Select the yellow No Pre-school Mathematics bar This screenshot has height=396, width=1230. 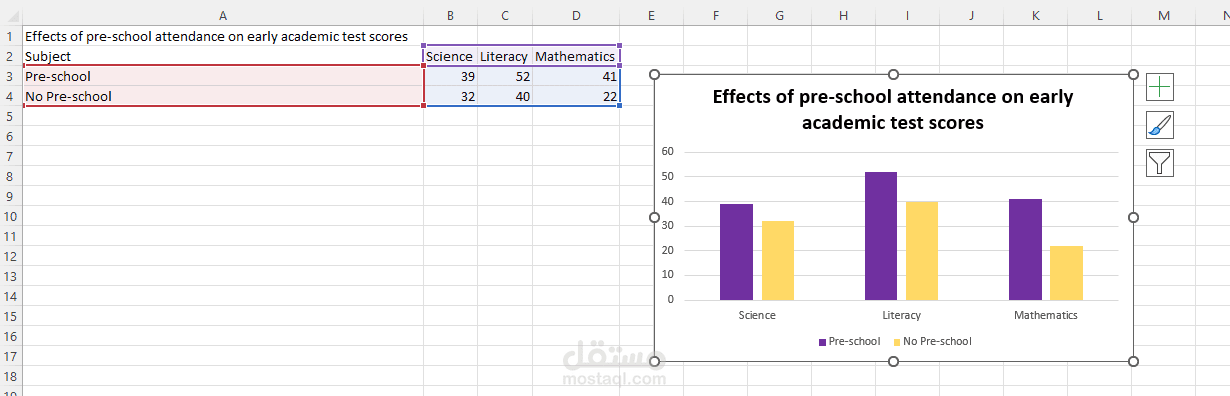click(x=1066, y=273)
